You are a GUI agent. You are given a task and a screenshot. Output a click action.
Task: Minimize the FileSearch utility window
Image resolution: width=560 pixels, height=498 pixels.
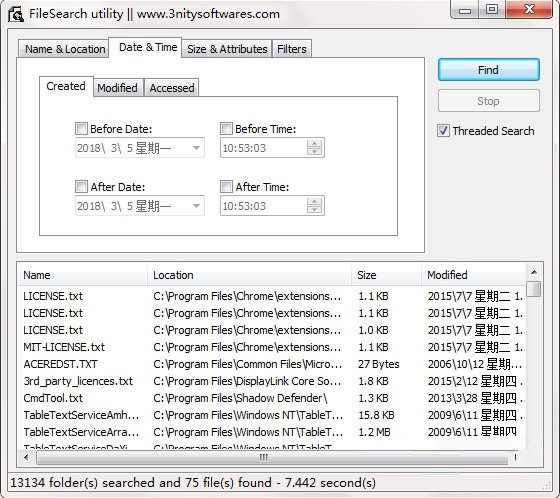coord(465,10)
